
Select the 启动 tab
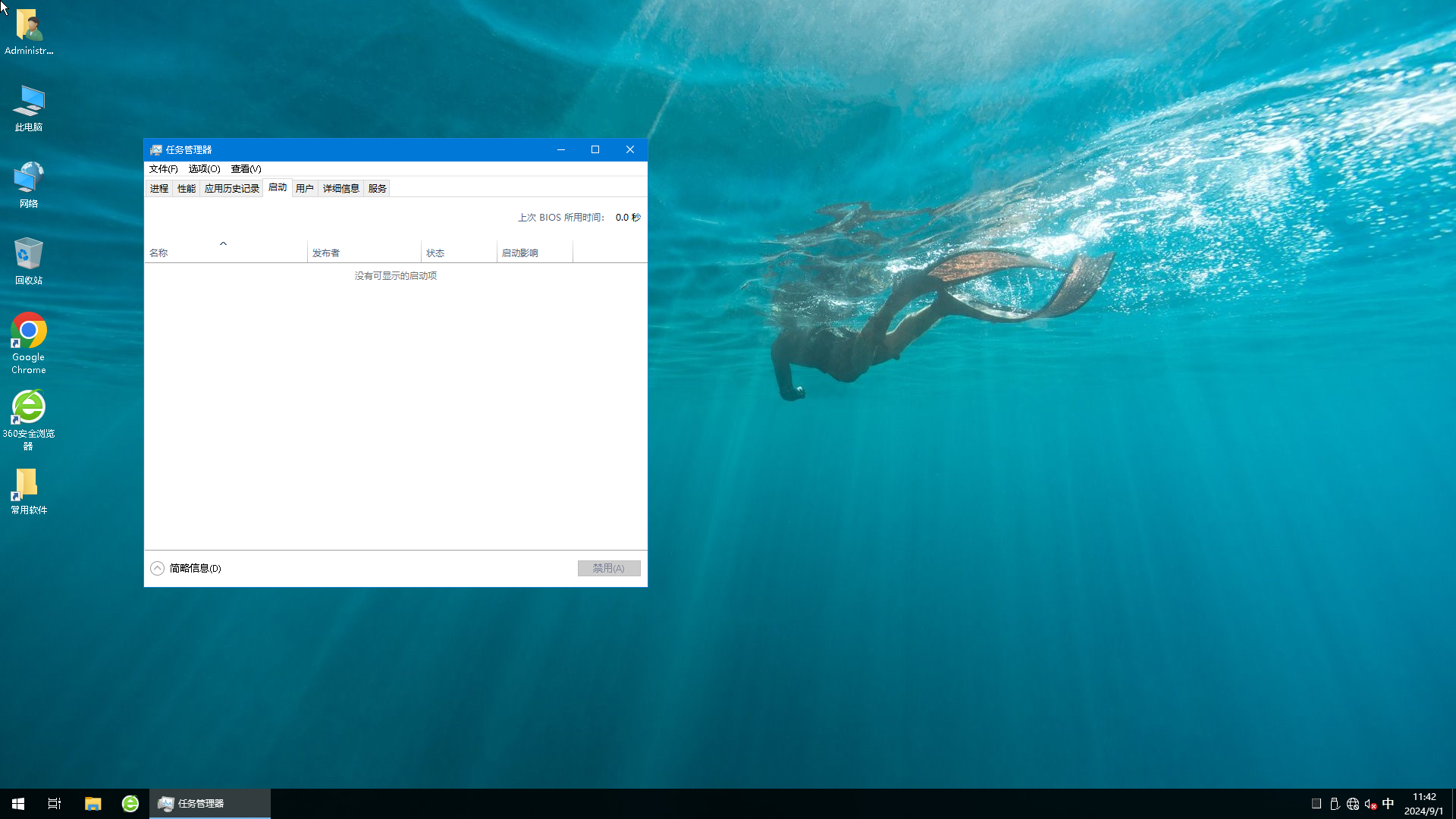[x=278, y=187]
